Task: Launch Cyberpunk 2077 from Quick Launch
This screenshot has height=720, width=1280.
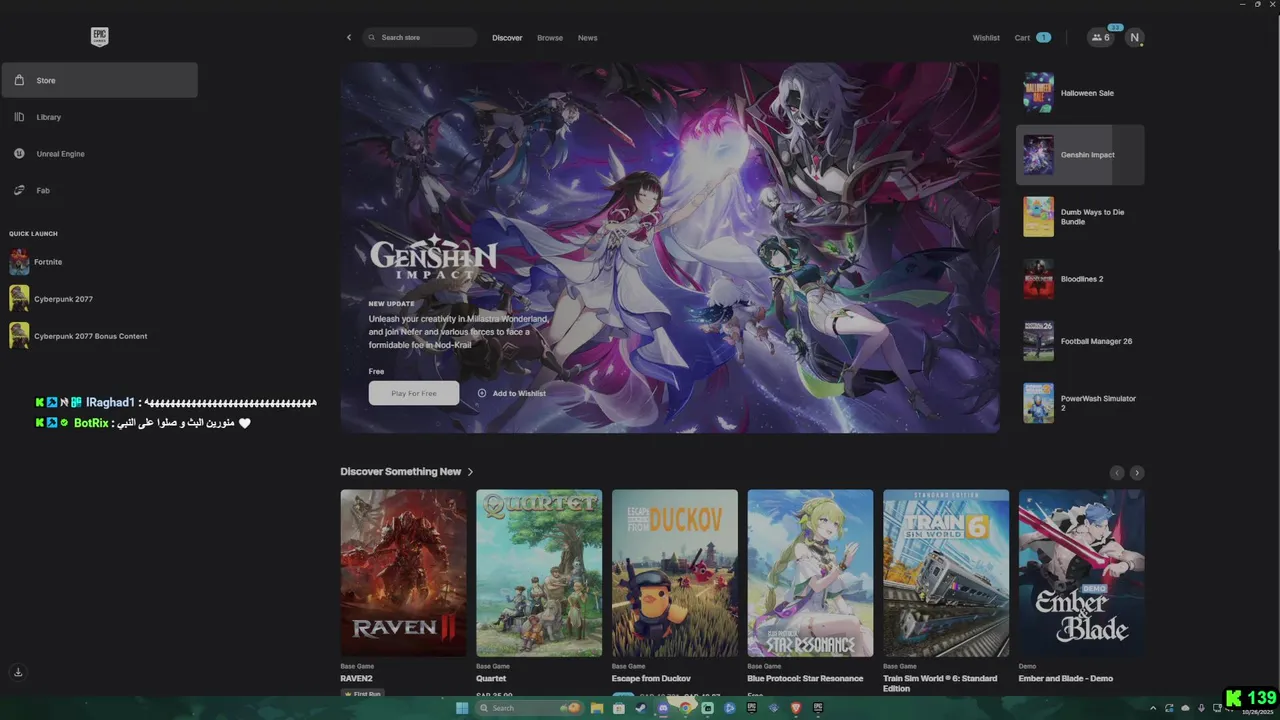Action: (x=100, y=299)
